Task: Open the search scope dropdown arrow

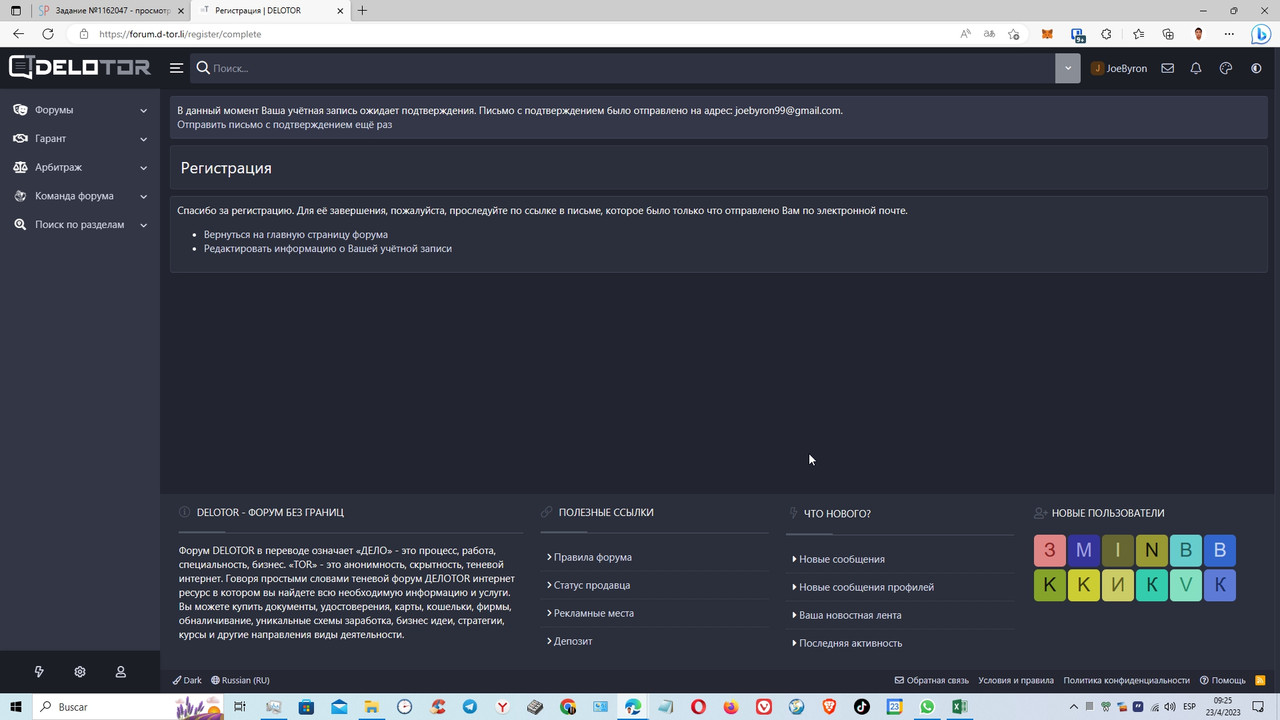Action: click(1067, 68)
